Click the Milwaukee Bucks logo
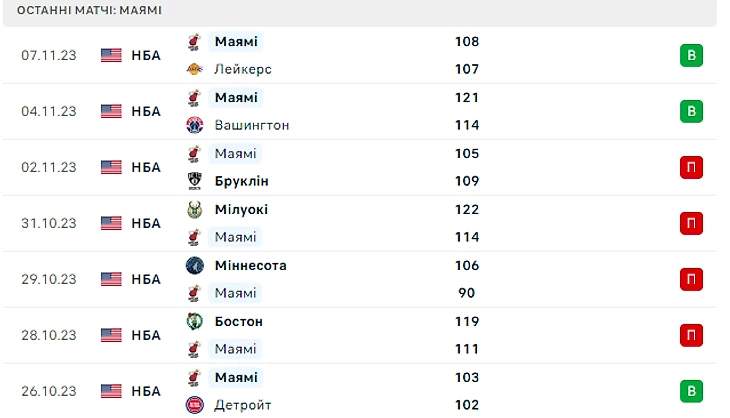The image size is (730, 418). click(194, 210)
